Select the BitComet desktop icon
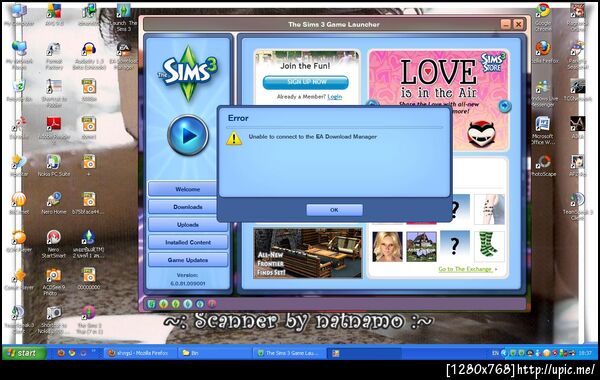 click(18, 203)
